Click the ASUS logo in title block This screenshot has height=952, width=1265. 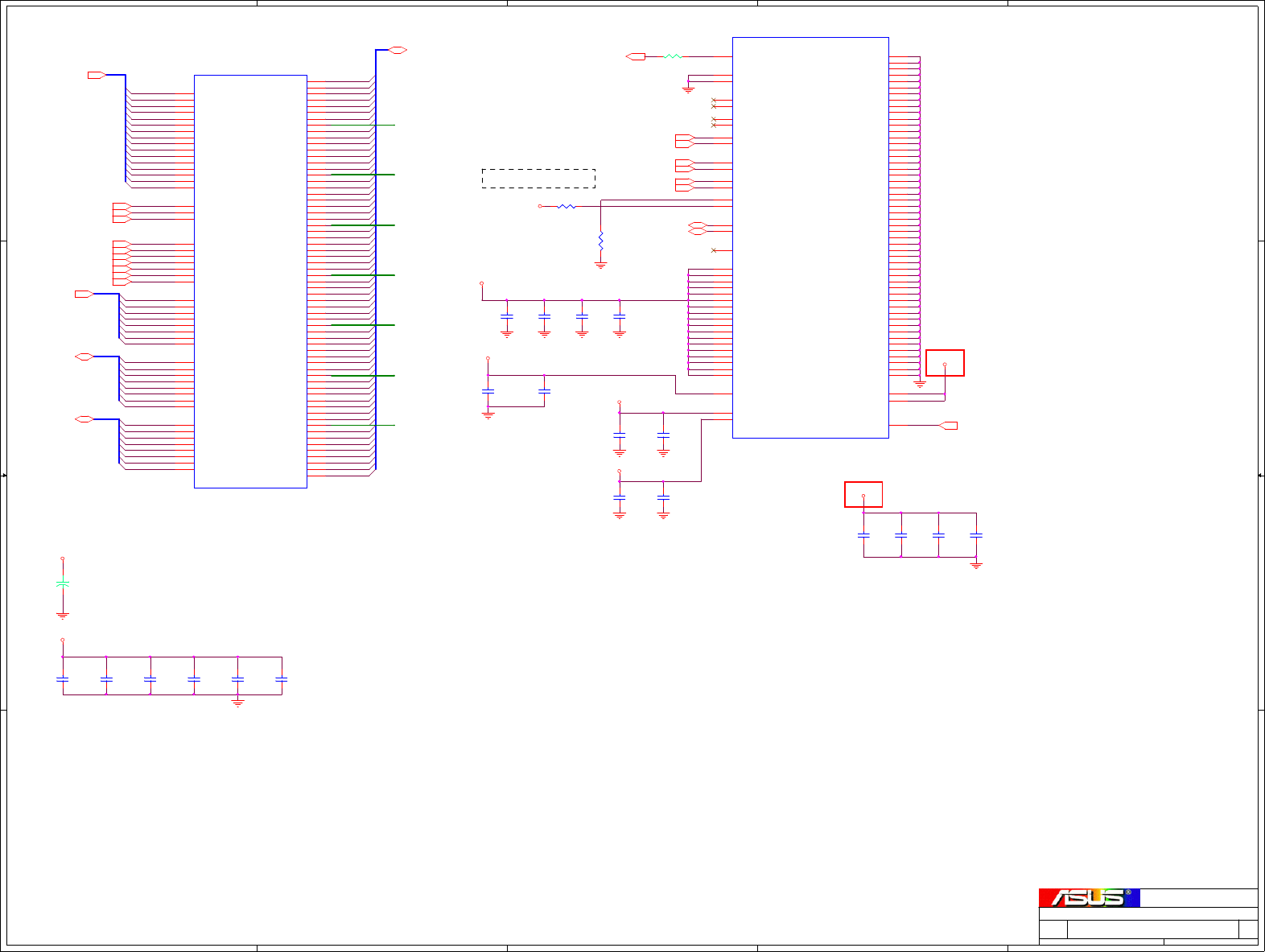pyautogui.click(x=1089, y=897)
